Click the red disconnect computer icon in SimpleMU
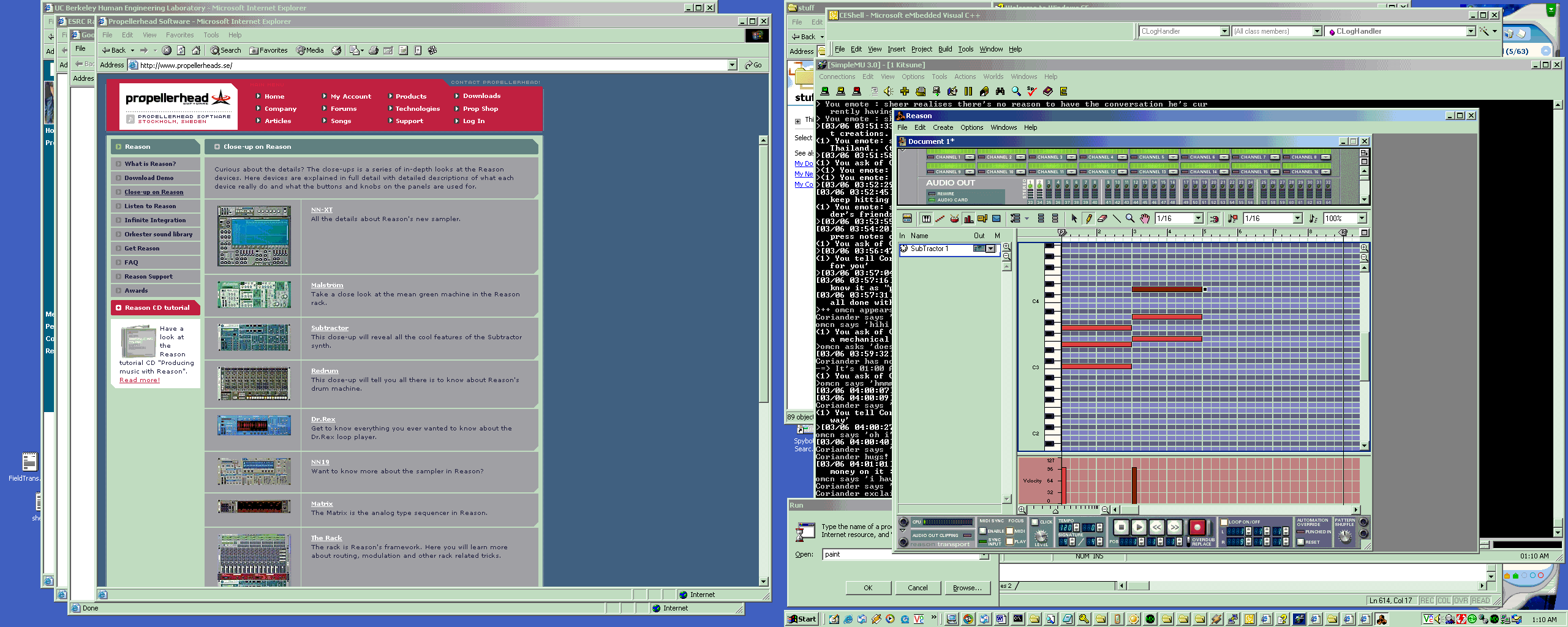The image size is (1568, 627). tap(856, 91)
